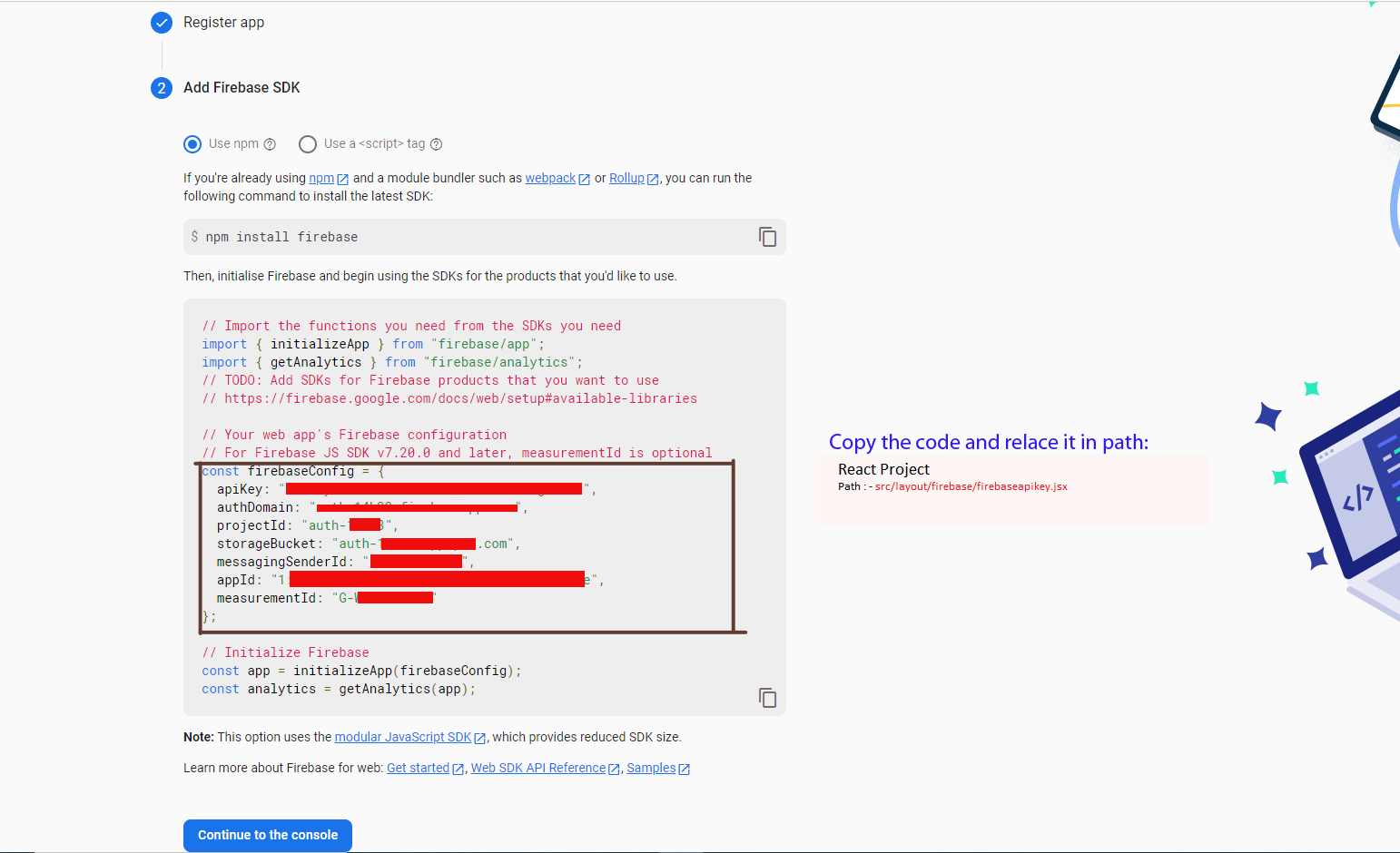Select the Use npm radio button
This screenshot has width=1400, height=853.
click(192, 144)
